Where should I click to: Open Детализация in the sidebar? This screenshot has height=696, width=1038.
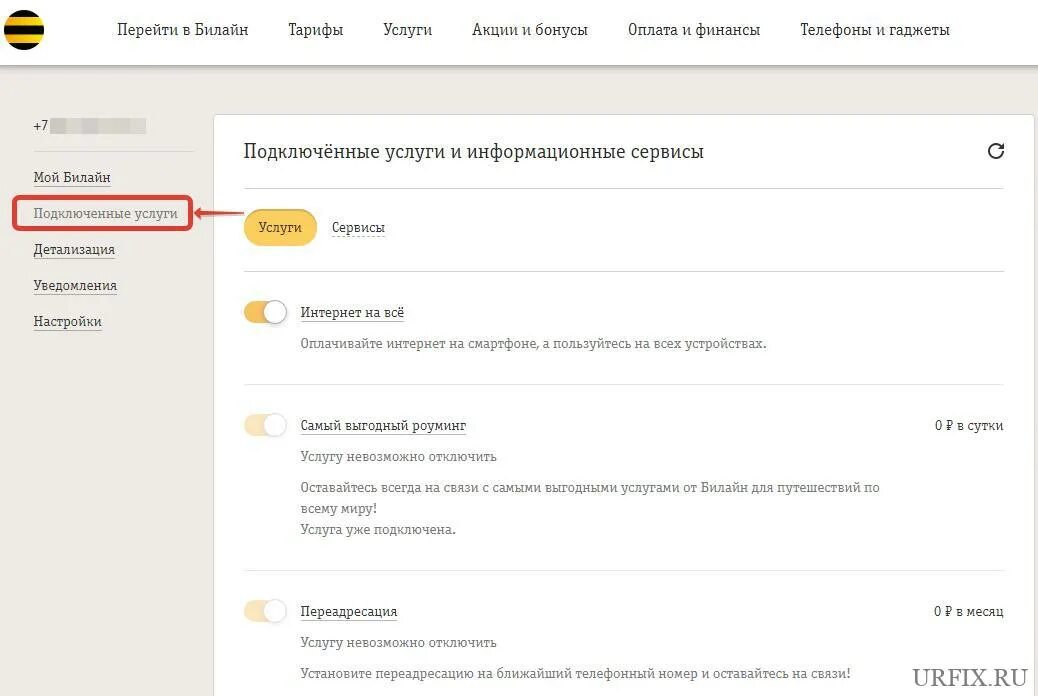(74, 250)
